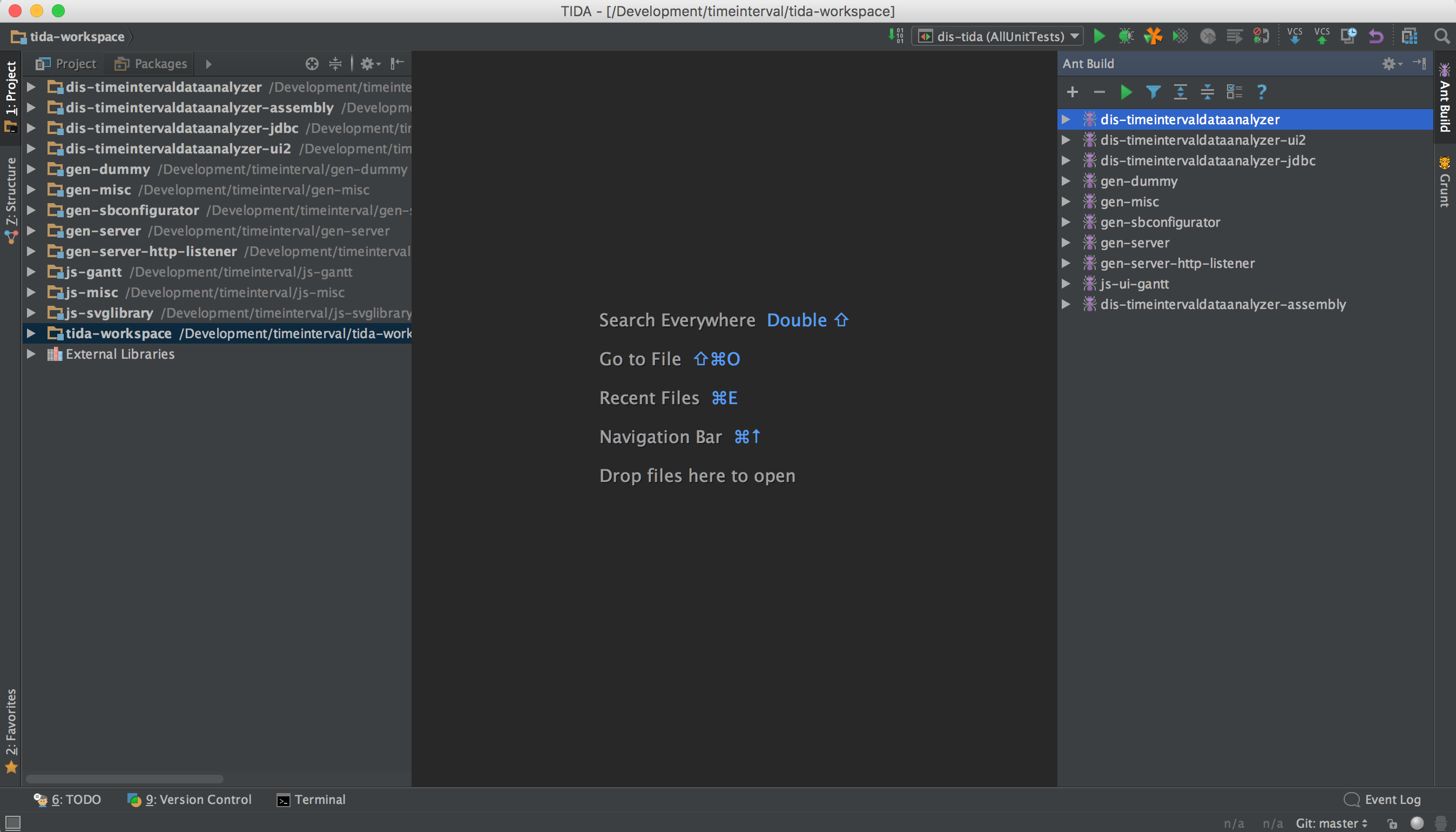
Task: Expand all nodes in Ant Build
Action: (1180, 92)
